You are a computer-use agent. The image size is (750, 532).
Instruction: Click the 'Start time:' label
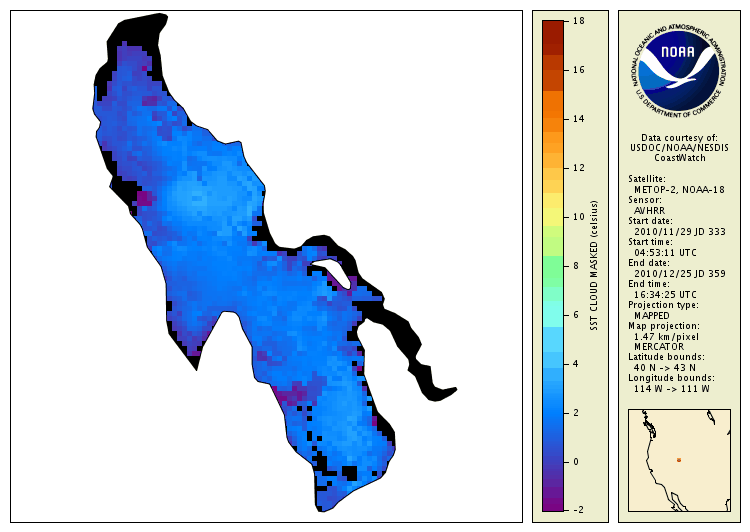pos(650,242)
